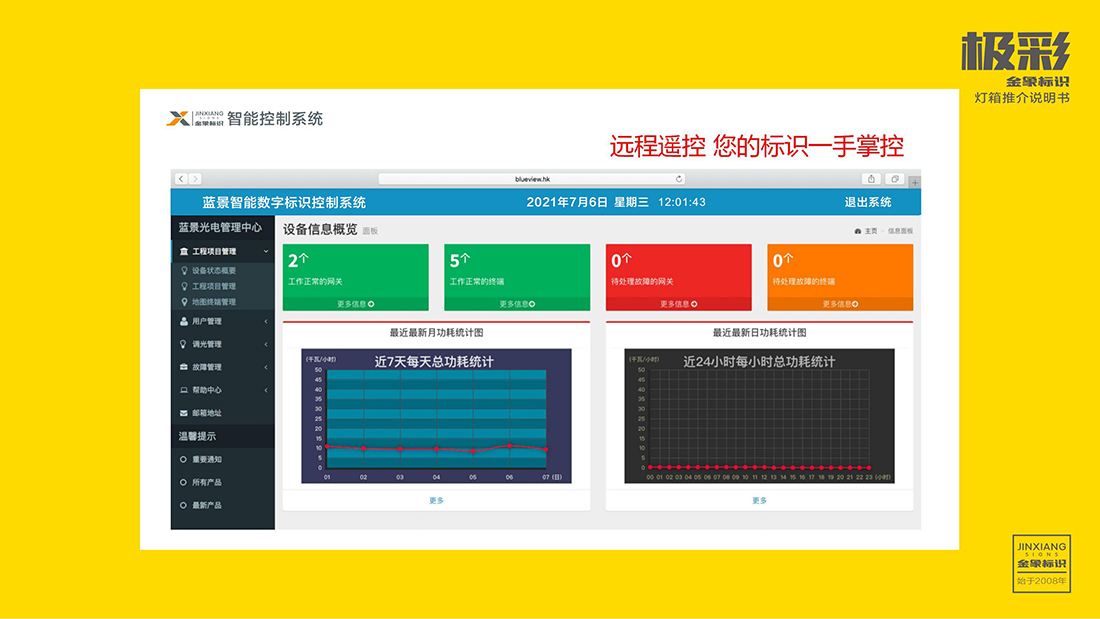Open 设备状态概要 in the sidebar

point(213,270)
